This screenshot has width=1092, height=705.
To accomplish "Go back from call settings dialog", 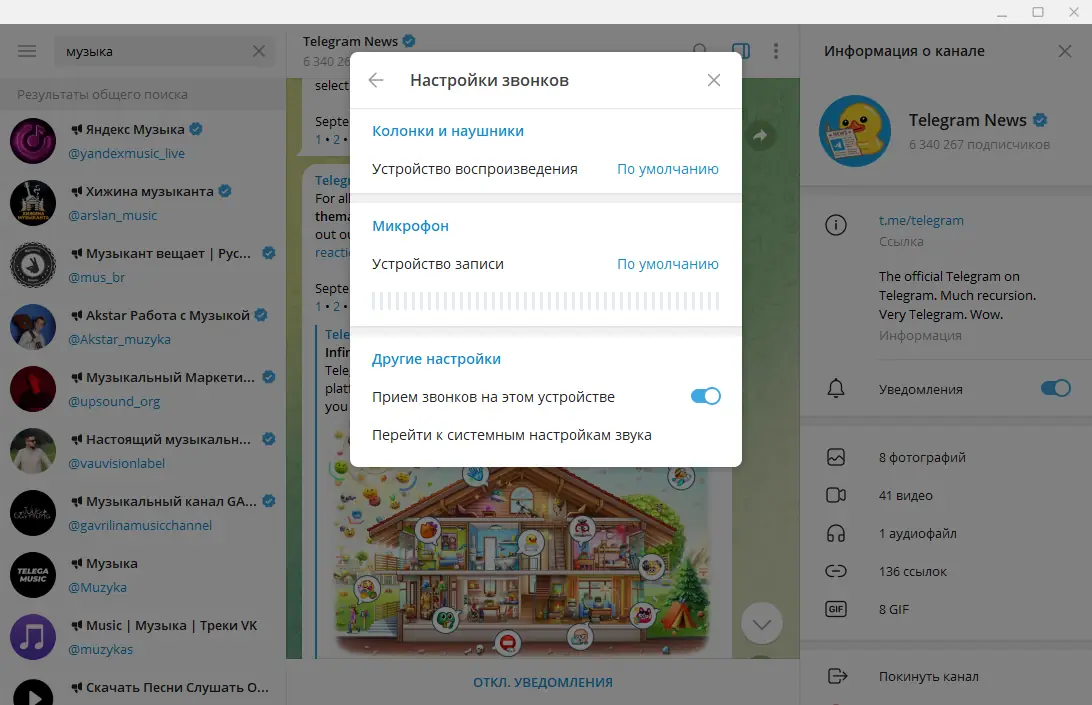I will pos(376,80).
